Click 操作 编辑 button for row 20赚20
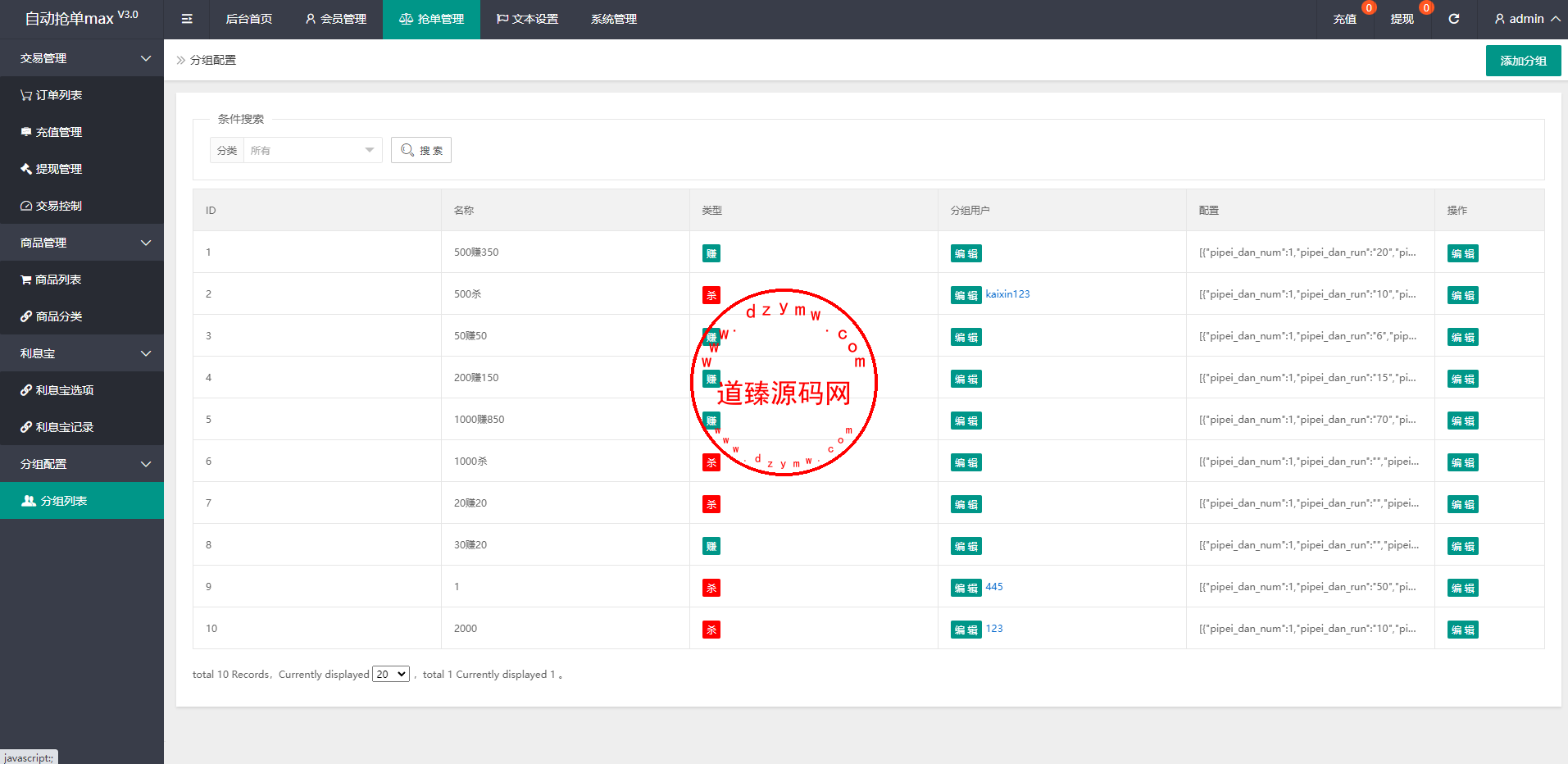The height and width of the screenshot is (764, 1568). (x=1463, y=504)
